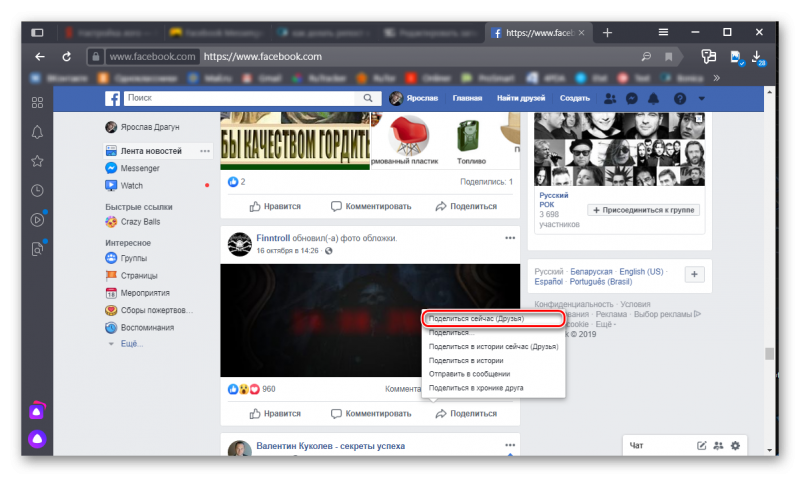Open the help question mark icon

(x=680, y=98)
